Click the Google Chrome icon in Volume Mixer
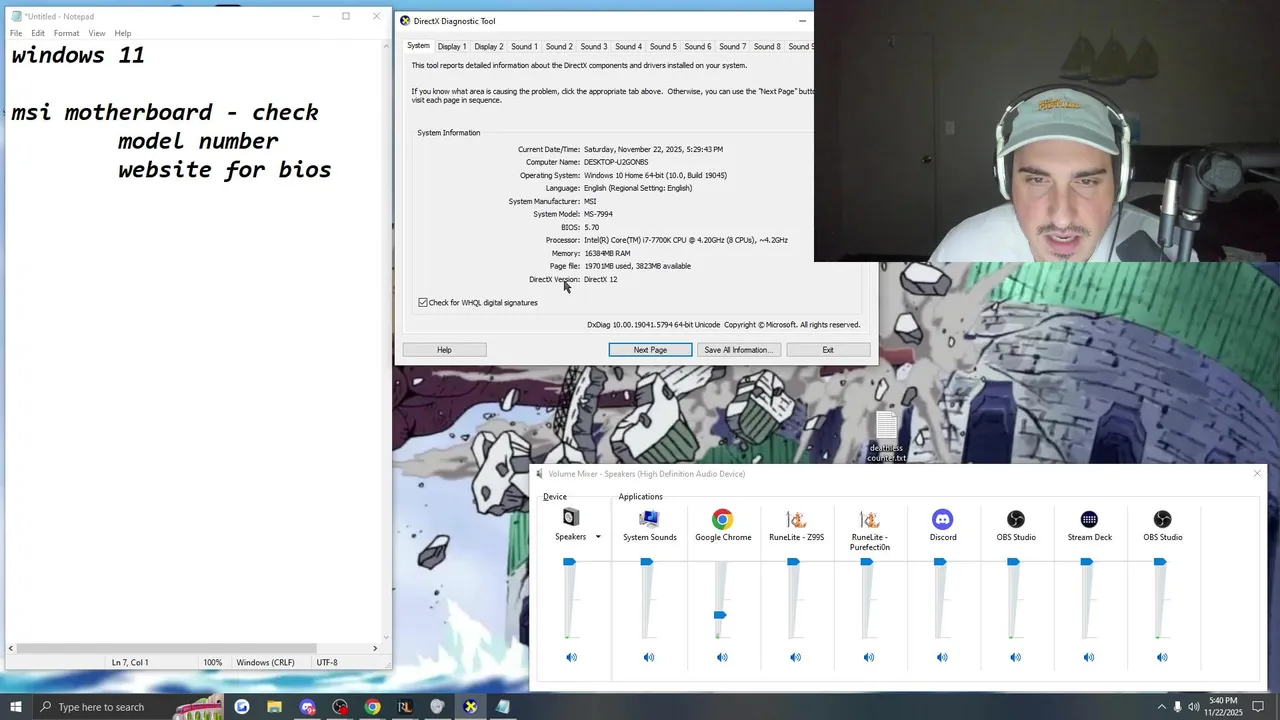 click(722, 519)
